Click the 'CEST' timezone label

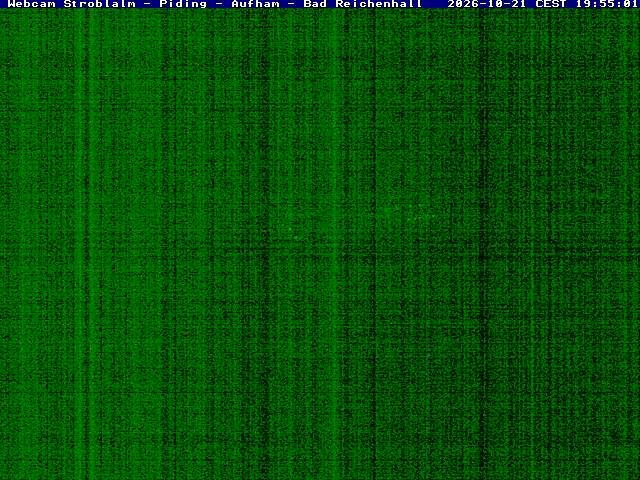[551, 4]
